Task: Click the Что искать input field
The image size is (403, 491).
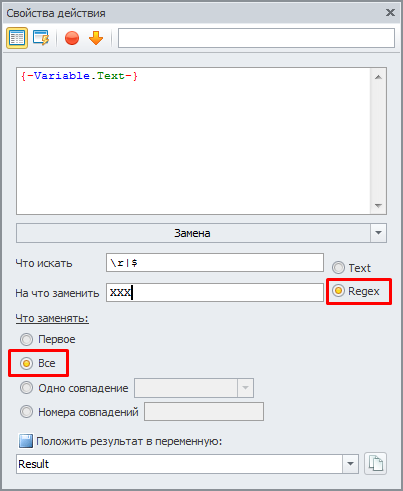Action: click(215, 263)
